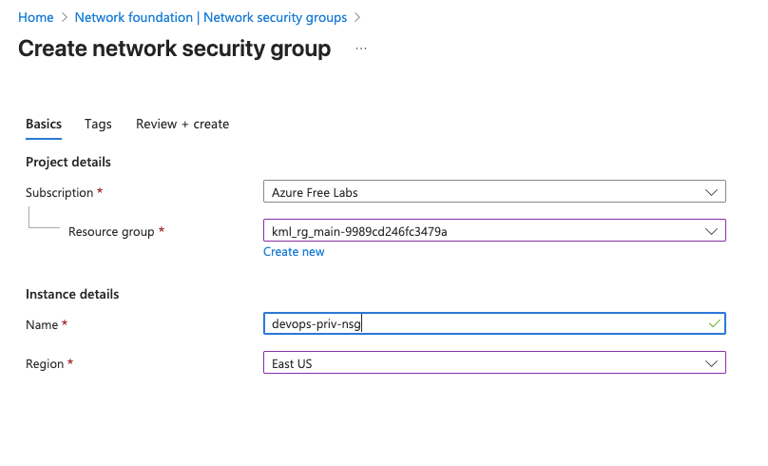768x466 pixels.
Task: Click the Subscription dropdown chevron arrow
Action: click(x=711, y=192)
